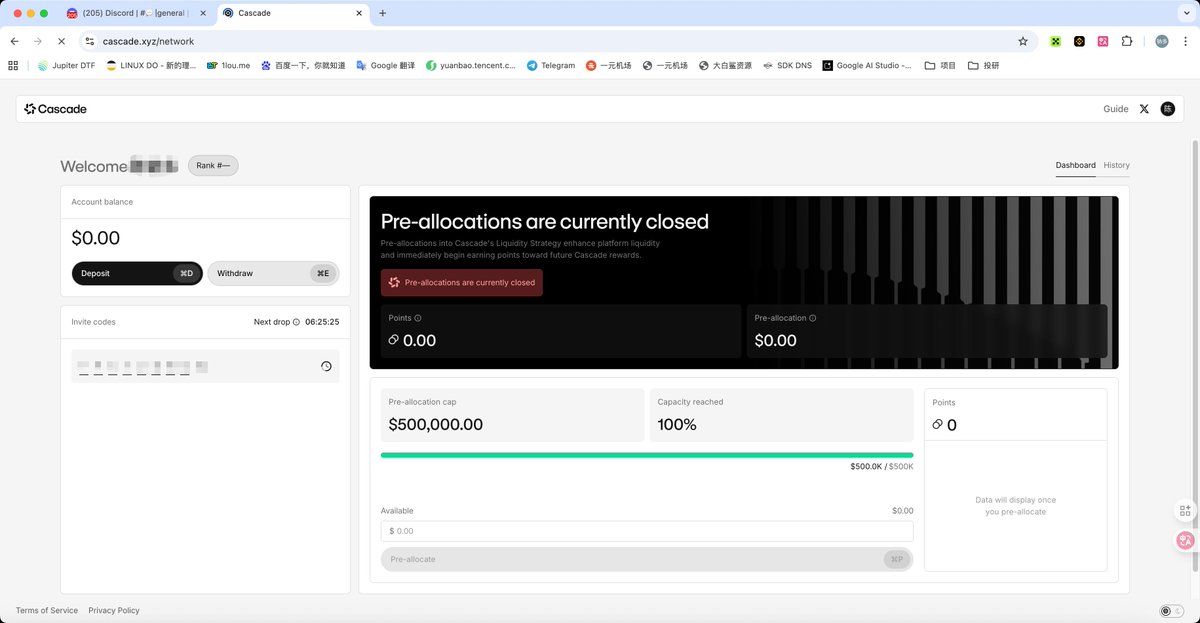1200x623 pixels.
Task: Click the site info icon in address bar
Action: (x=90, y=41)
